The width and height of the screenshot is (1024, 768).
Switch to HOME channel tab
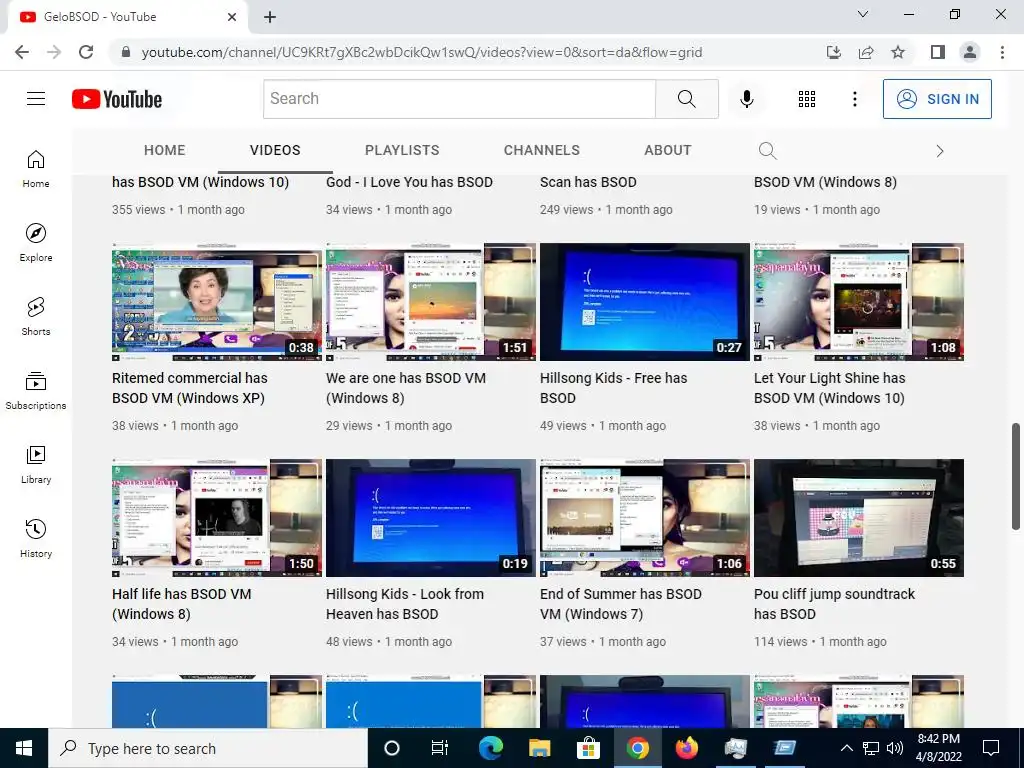(x=165, y=150)
